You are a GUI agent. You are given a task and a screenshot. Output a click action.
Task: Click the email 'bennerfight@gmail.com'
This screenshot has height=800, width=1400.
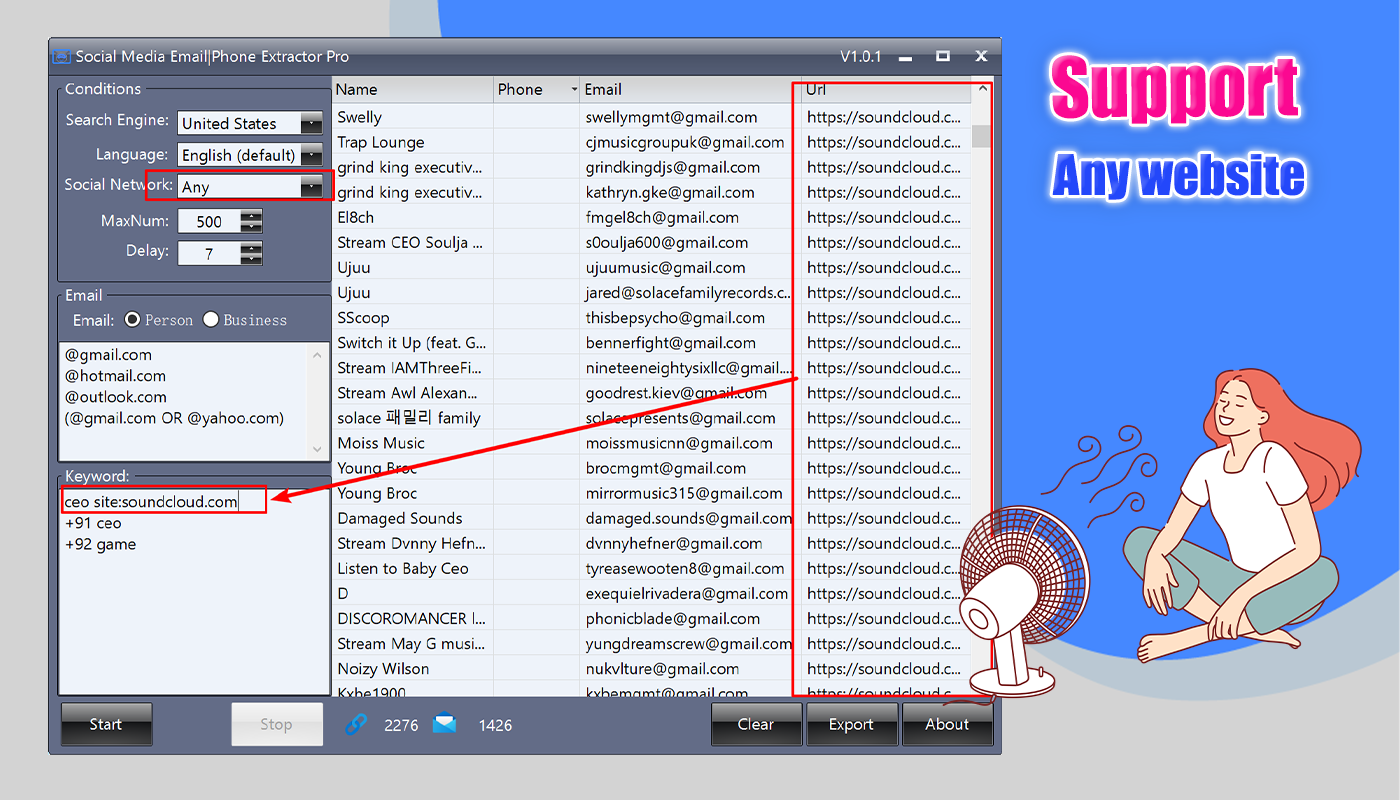[671, 342]
